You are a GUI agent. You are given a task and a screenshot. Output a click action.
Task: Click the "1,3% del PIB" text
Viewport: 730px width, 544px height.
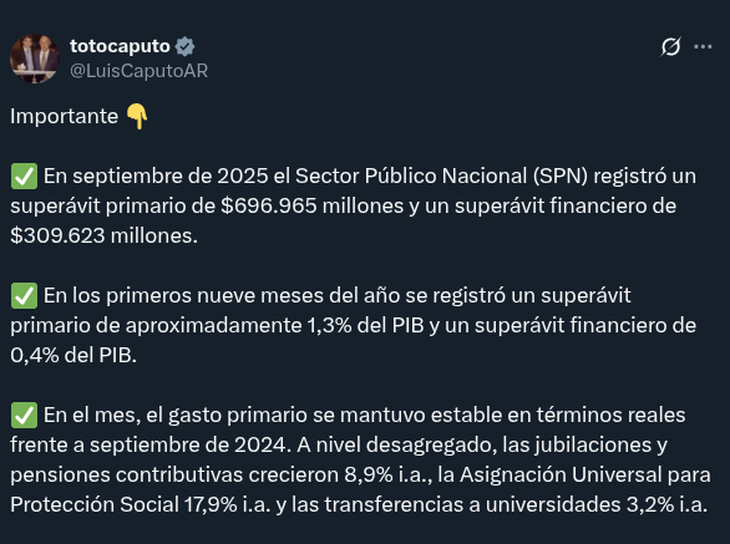coord(350,325)
